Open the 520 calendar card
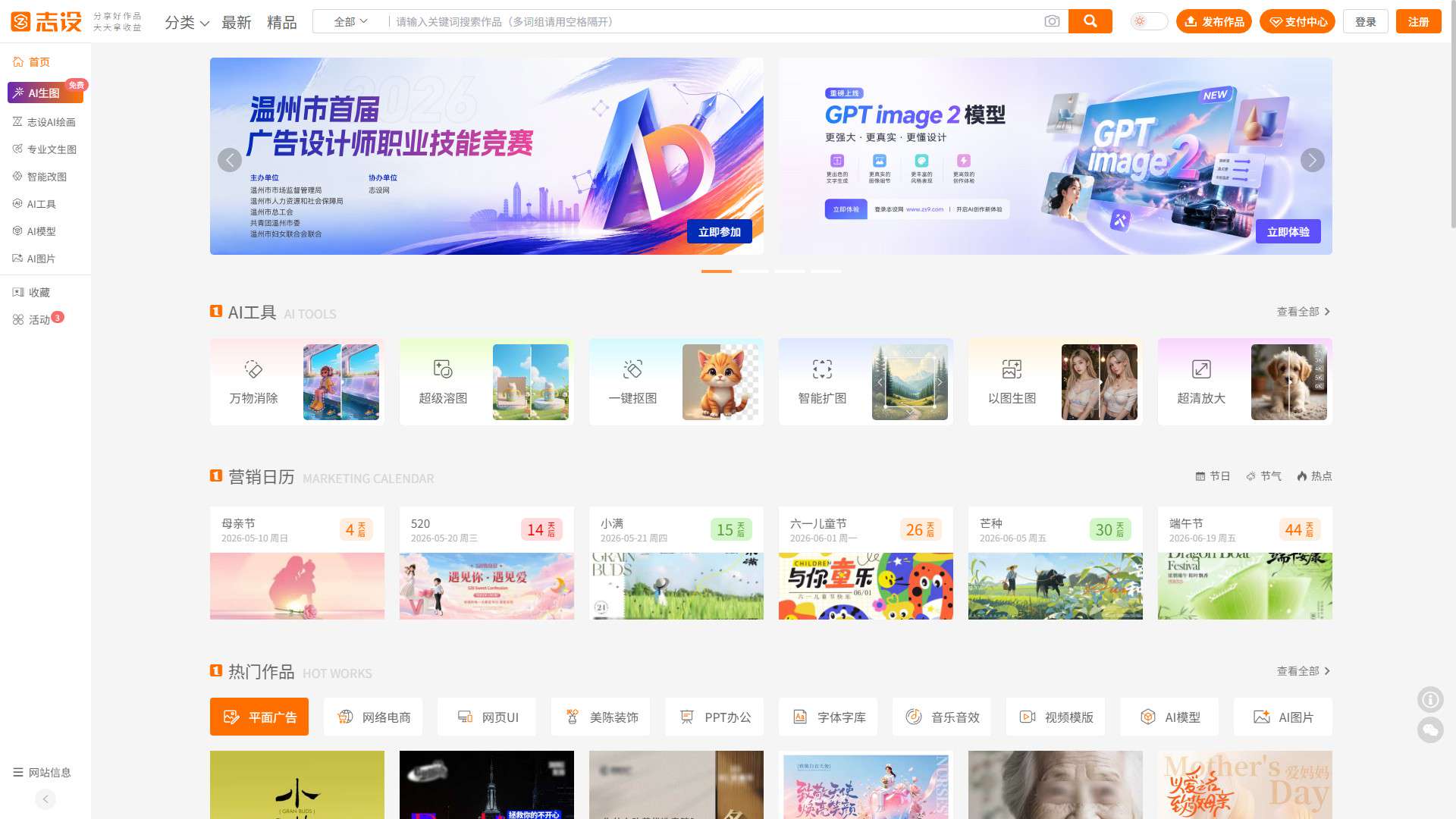Image resolution: width=1456 pixels, height=819 pixels. tap(487, 563)
